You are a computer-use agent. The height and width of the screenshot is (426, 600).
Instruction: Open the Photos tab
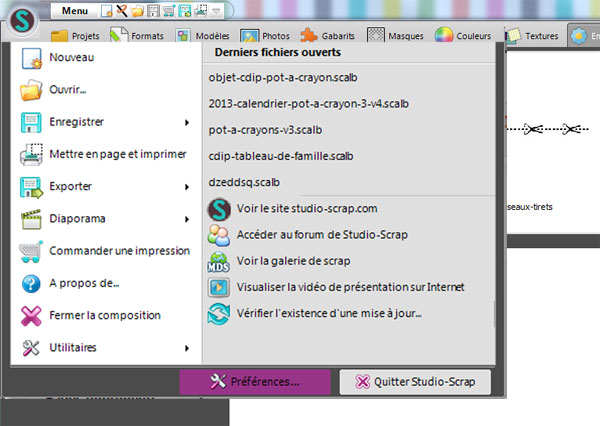265,36
